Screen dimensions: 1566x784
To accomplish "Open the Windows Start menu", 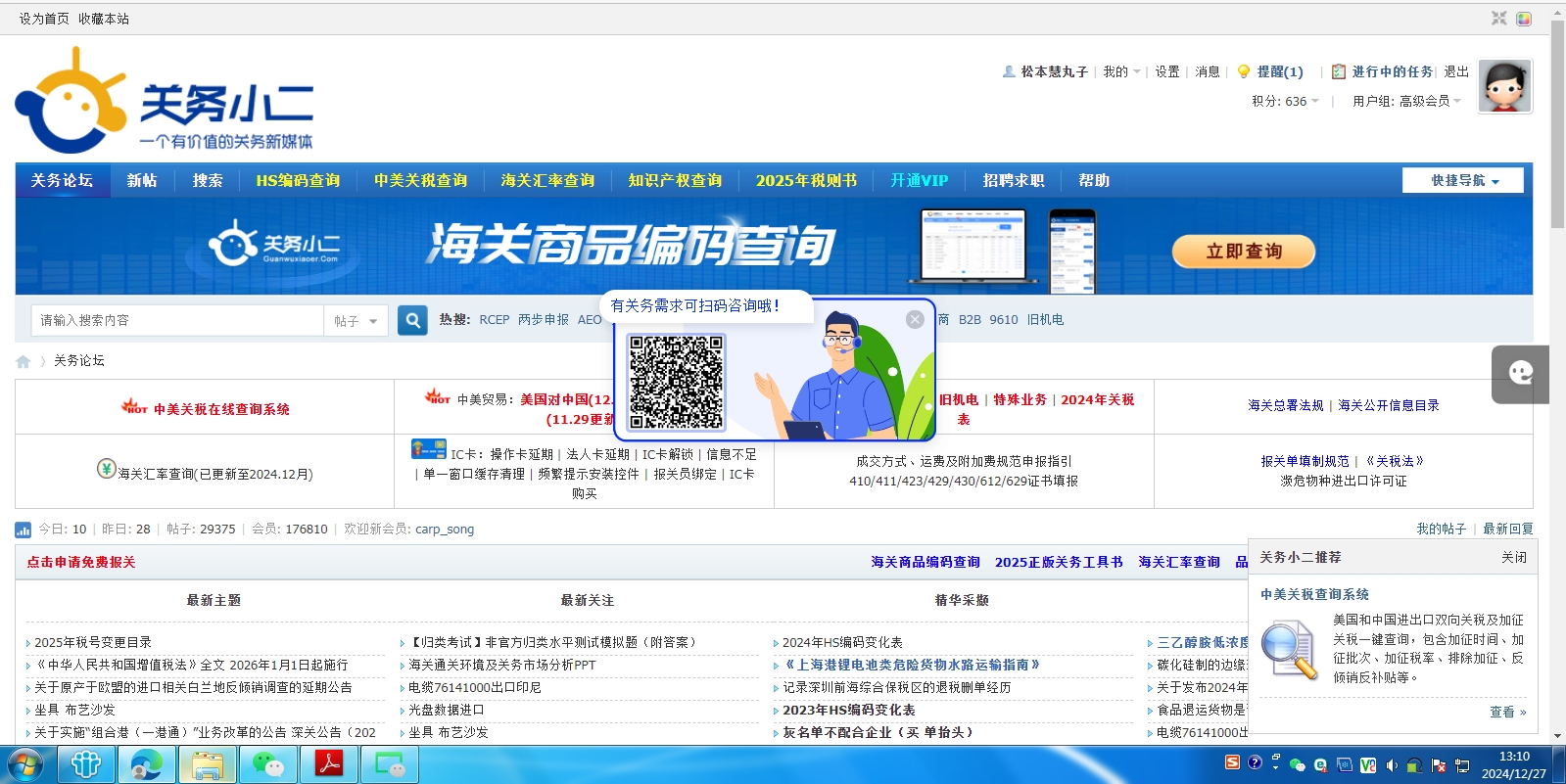I will click(x=26, y=764).
